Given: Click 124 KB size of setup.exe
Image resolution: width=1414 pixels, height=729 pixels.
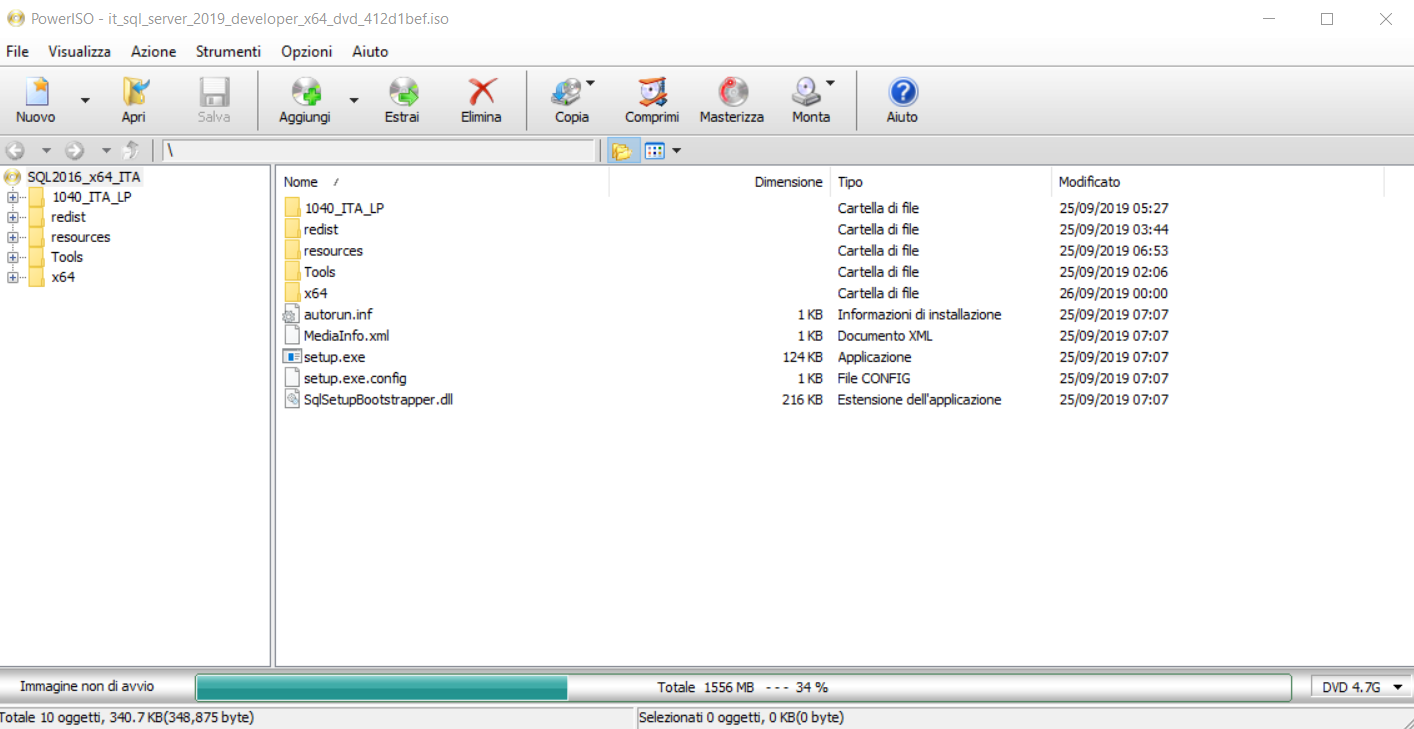Looking at the screenshot, I should point(802,357).
